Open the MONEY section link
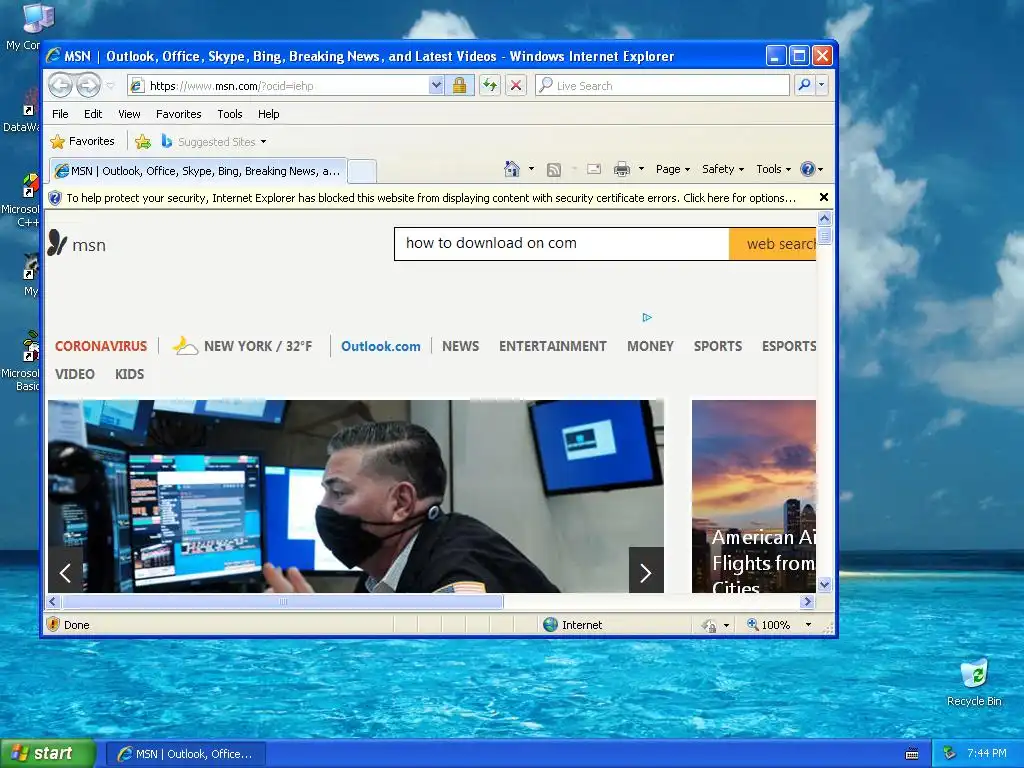1024x768 pixels. [650, 346]
